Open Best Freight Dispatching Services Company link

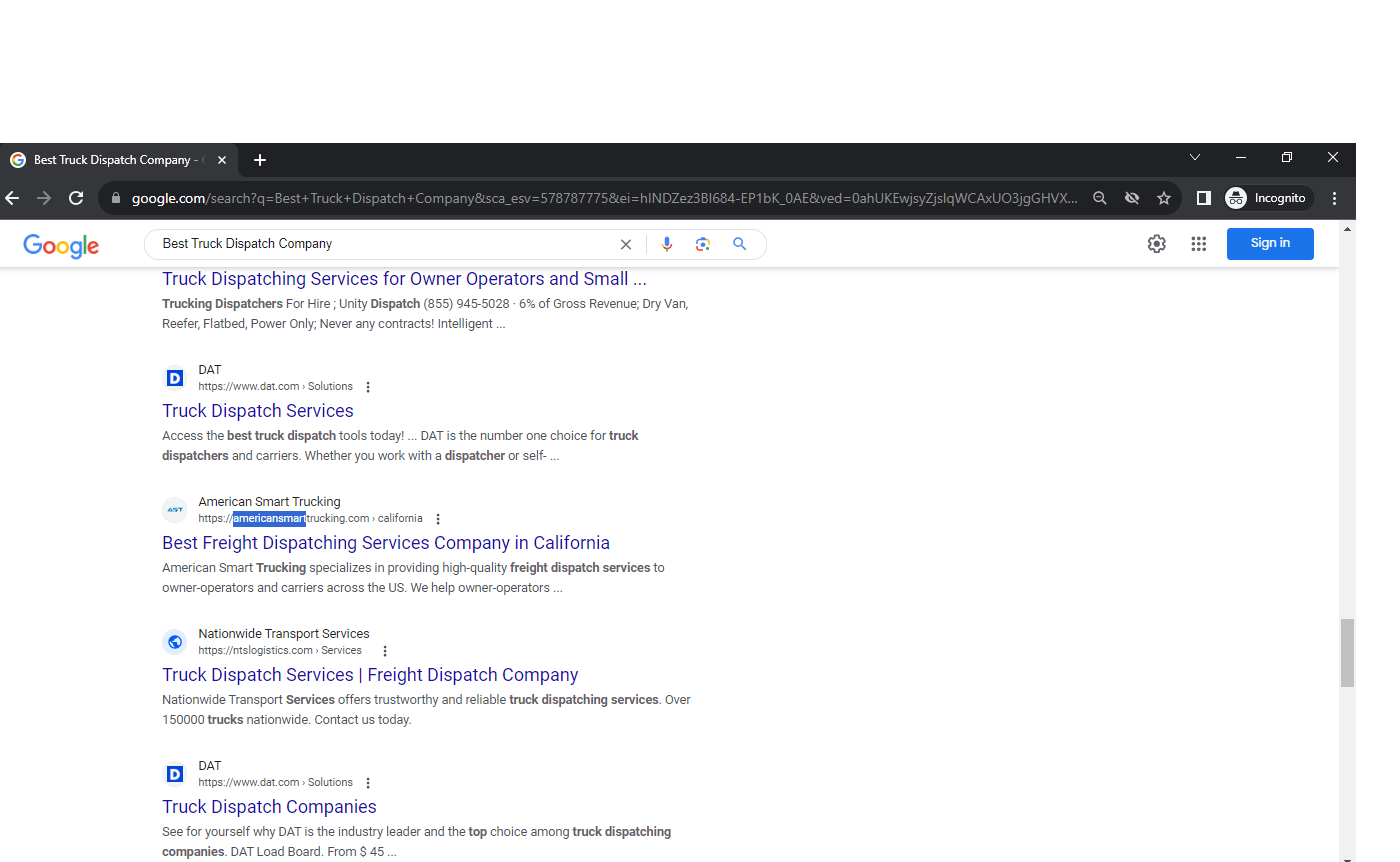coord(385,543)
